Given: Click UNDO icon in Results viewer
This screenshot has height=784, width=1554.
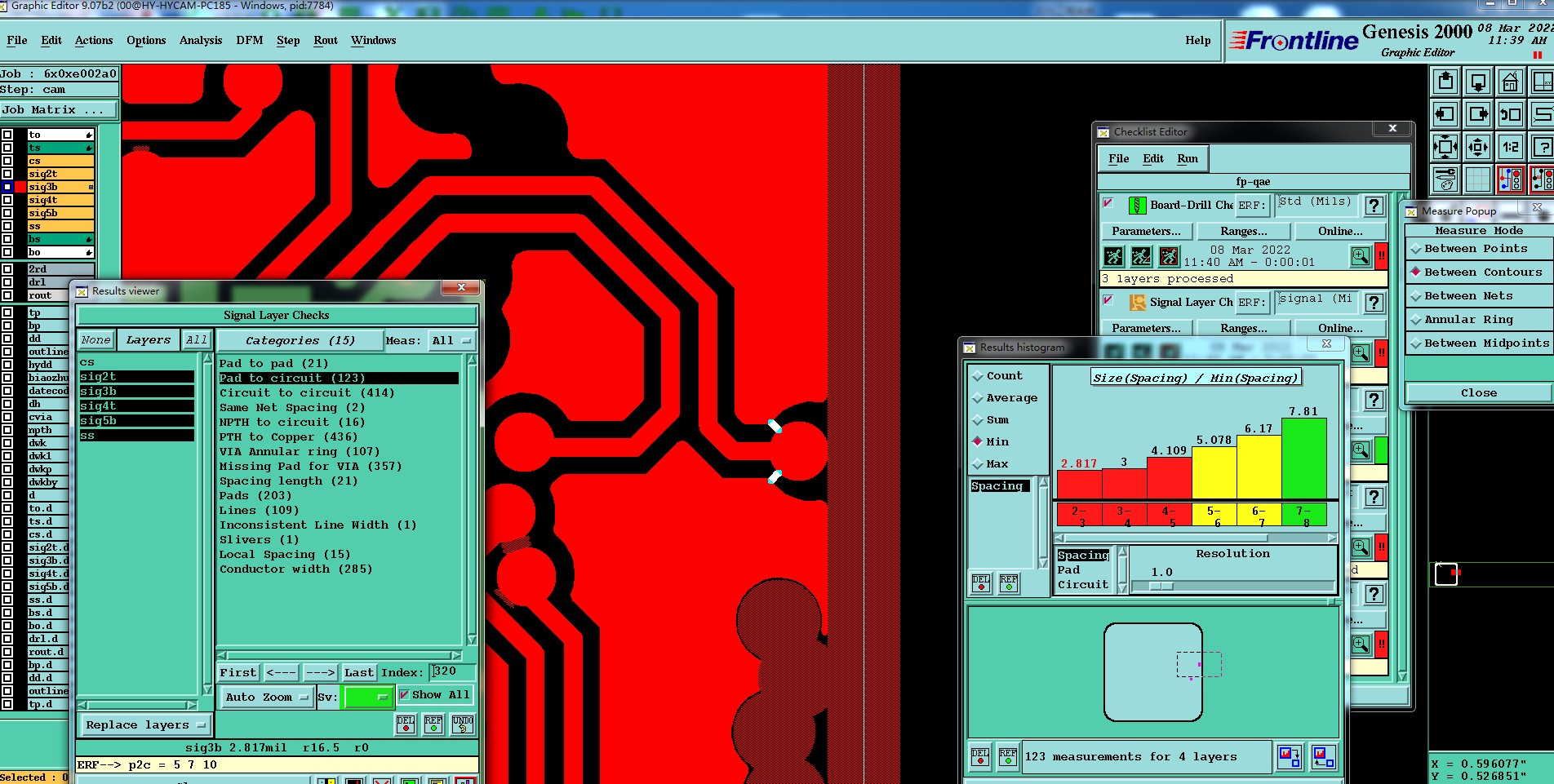Looking at the screenshot, I should tap(463, 724).
